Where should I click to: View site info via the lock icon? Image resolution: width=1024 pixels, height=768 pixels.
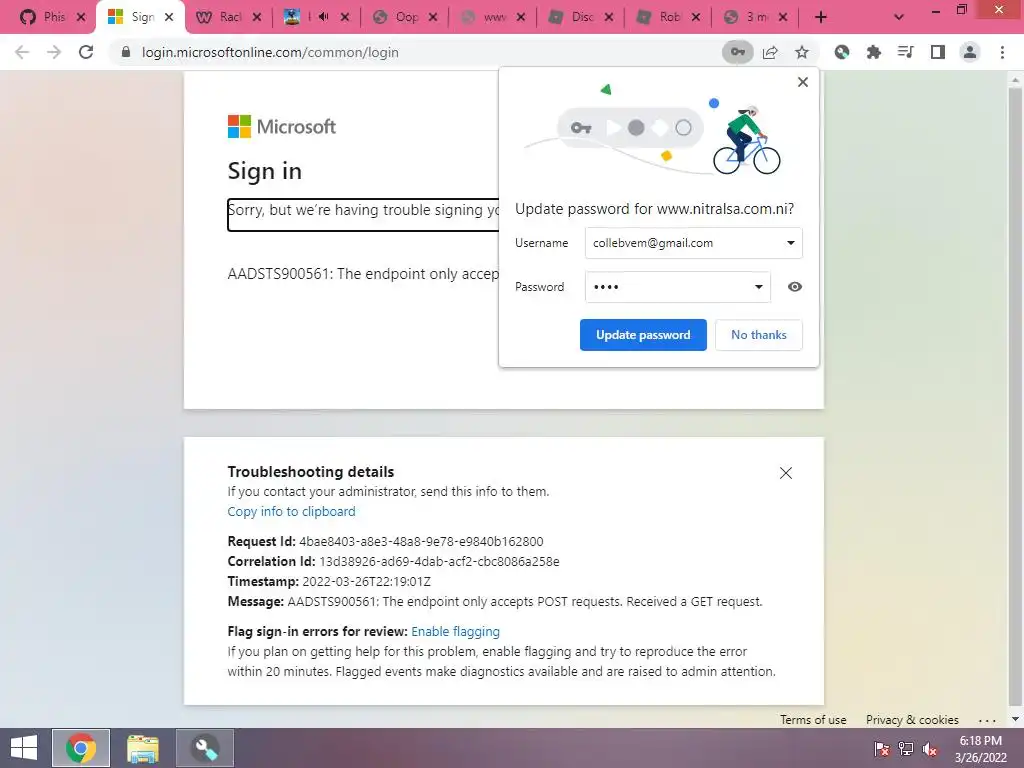(x=126, y=52)
